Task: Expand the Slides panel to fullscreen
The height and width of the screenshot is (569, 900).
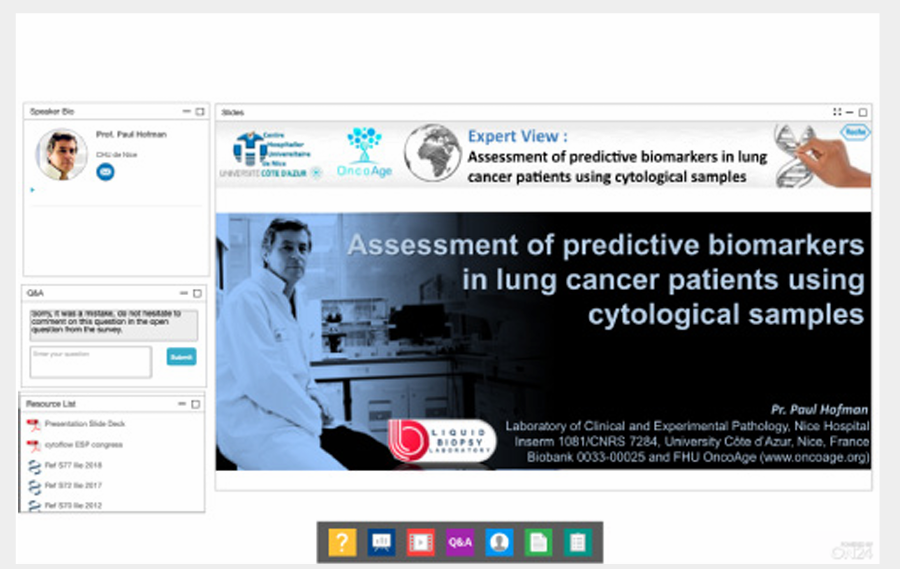Action: (x=838, y=112)
